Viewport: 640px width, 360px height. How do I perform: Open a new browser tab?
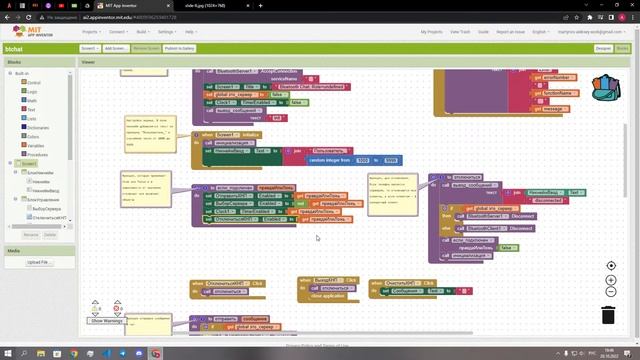260,6
